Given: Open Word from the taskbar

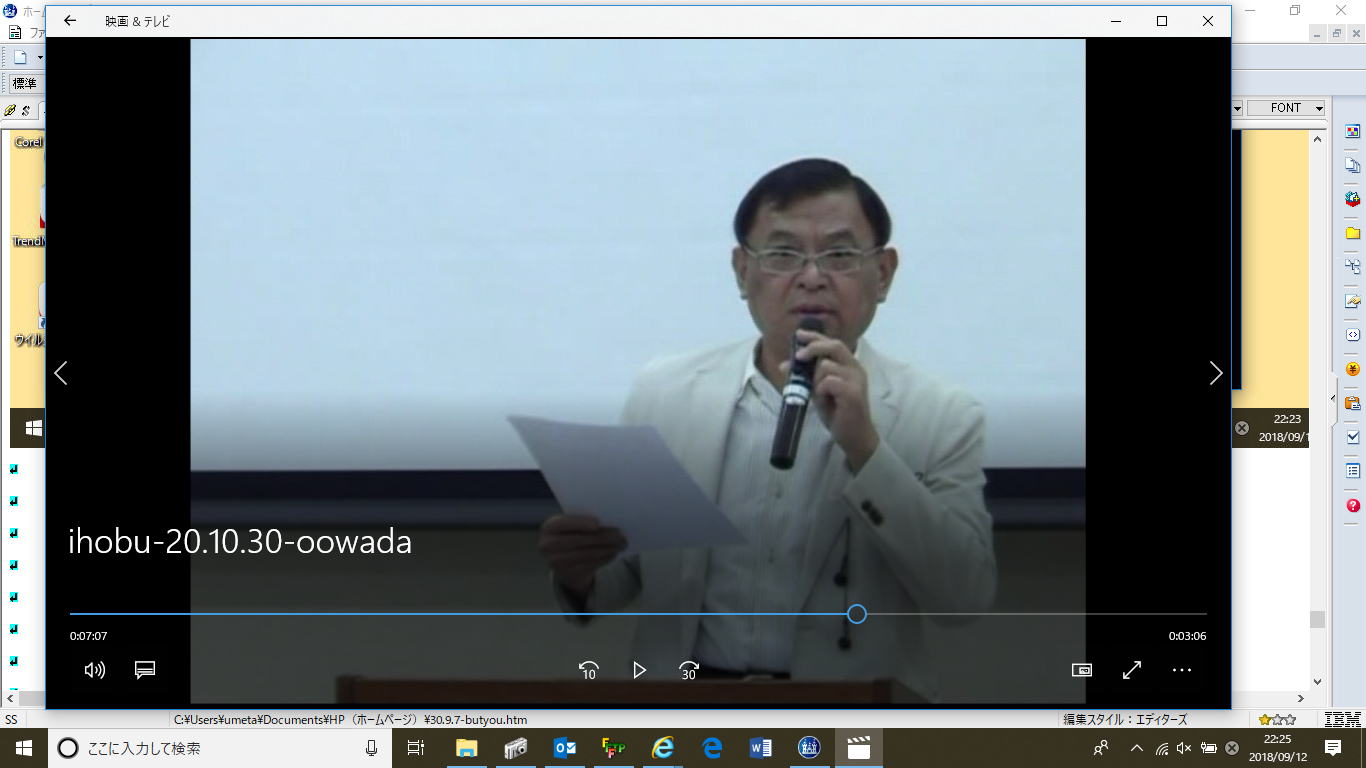Looking at the screenshot, I should point(760,748).
